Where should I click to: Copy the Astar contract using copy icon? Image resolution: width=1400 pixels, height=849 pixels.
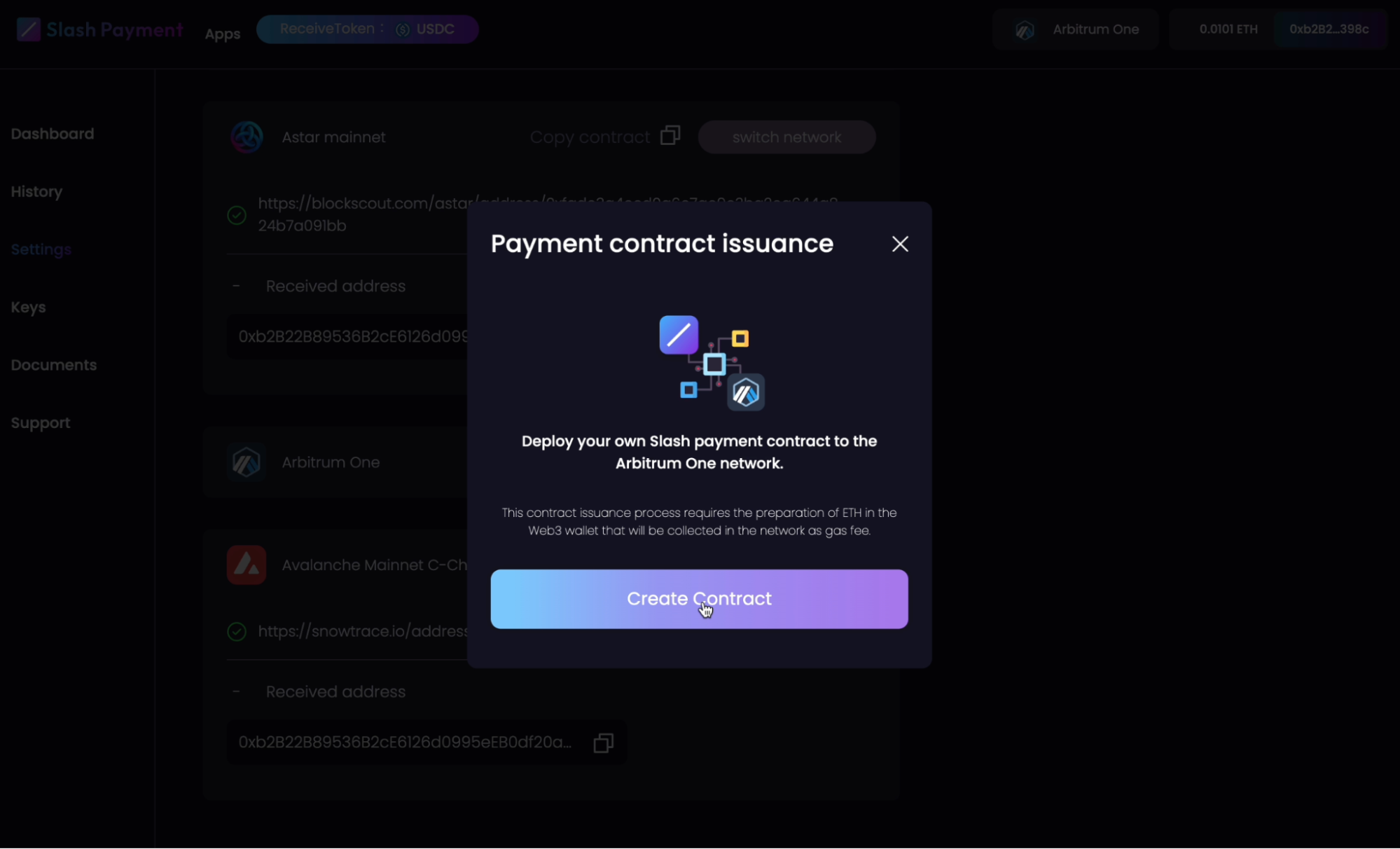[670, 135]
